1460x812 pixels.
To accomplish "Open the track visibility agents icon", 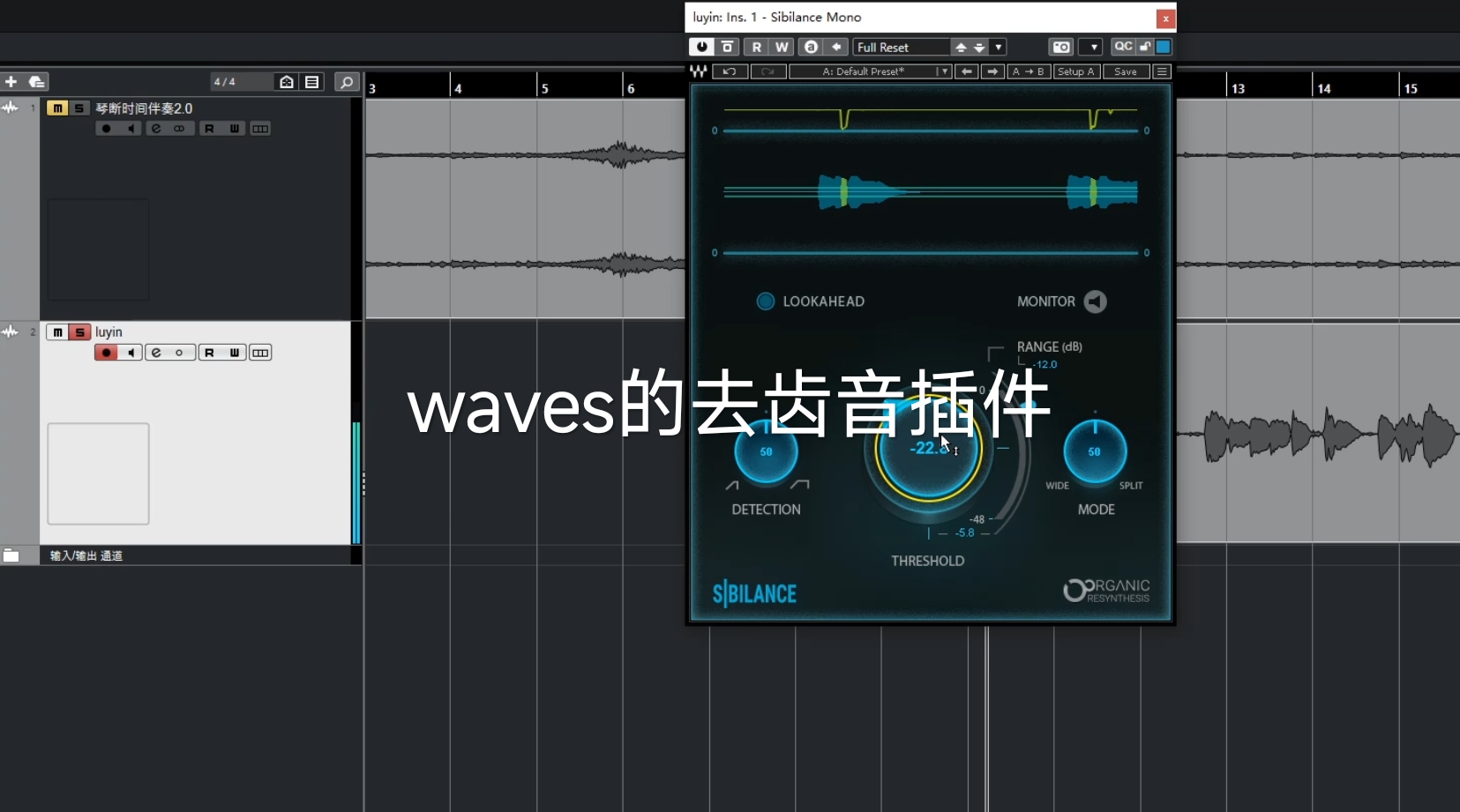I will point(287,81).
